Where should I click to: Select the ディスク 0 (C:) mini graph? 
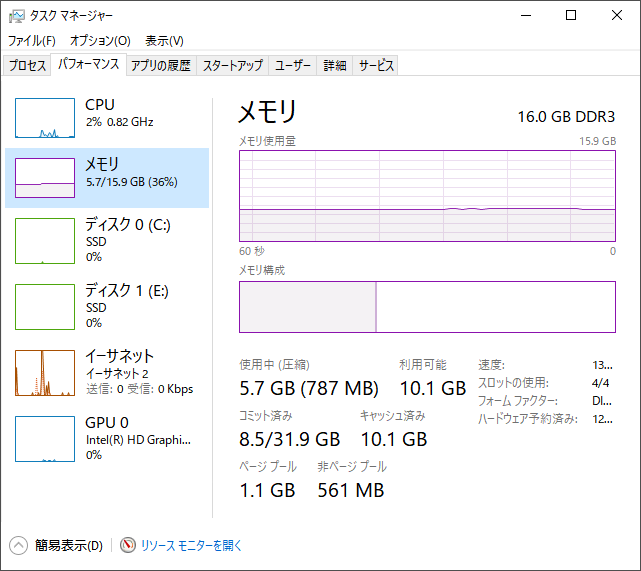pyautogui.click(x=45, y=241)
